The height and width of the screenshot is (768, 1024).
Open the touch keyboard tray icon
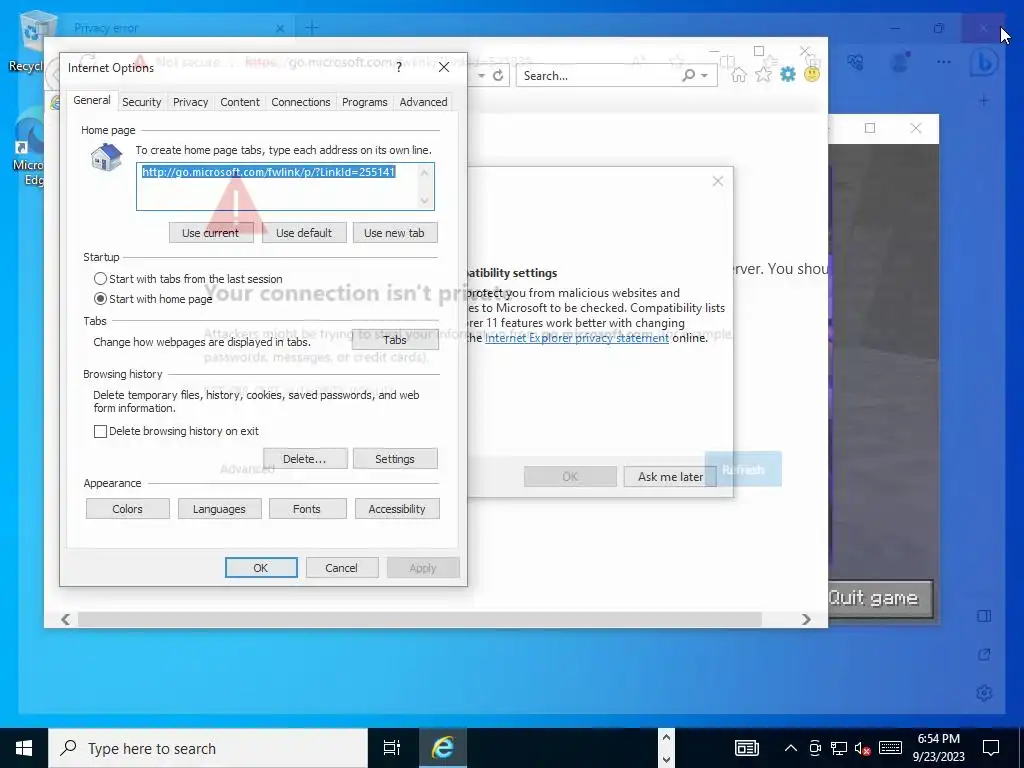pos(890,748)
